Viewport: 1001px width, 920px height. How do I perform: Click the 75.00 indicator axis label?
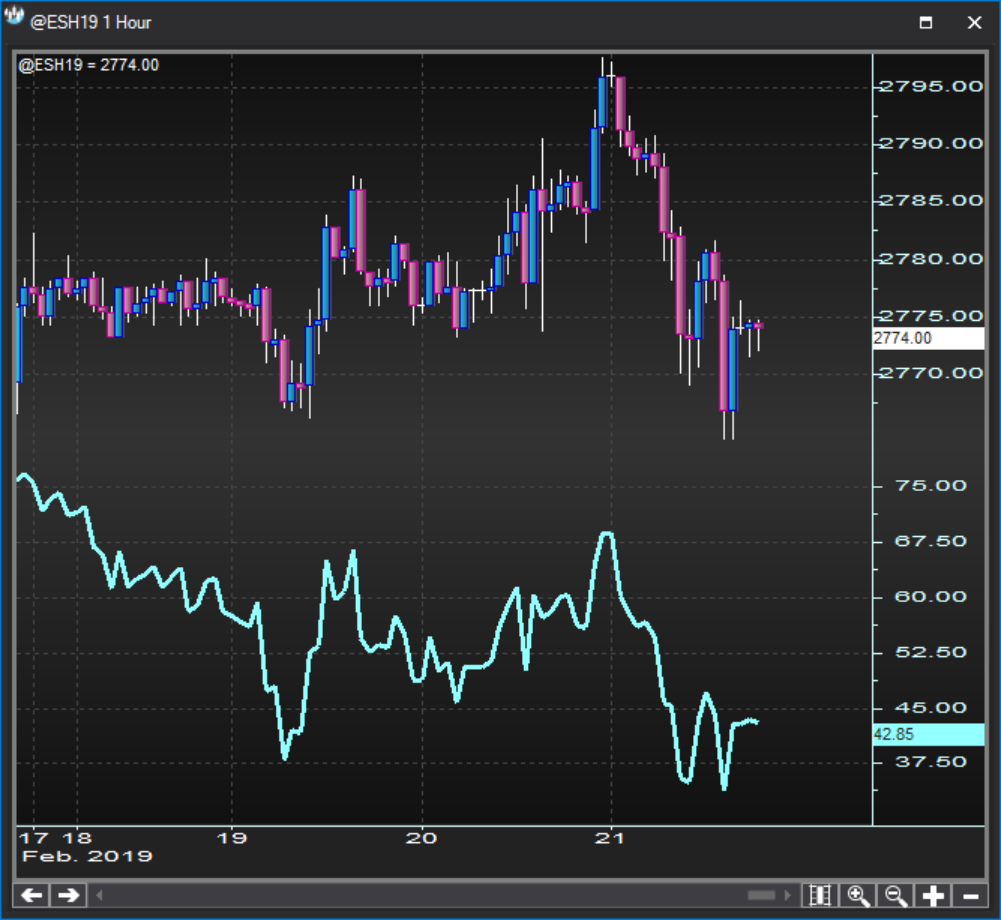pos(931,486)
